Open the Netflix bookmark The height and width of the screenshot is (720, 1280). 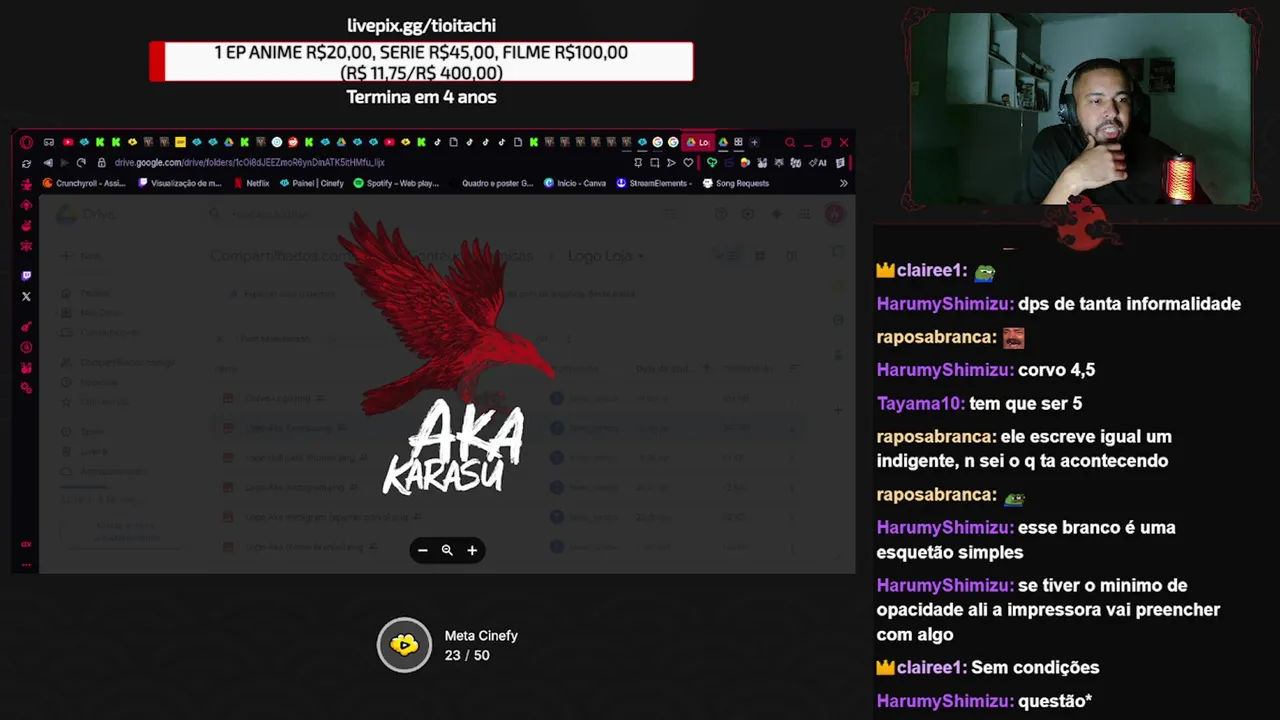tap(251, 183)
